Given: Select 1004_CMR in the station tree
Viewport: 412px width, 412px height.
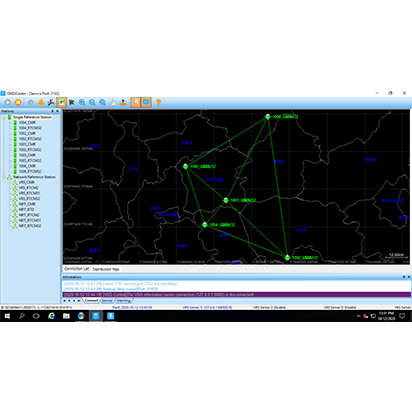Looking at the screenshot, I should click(27, 123).
